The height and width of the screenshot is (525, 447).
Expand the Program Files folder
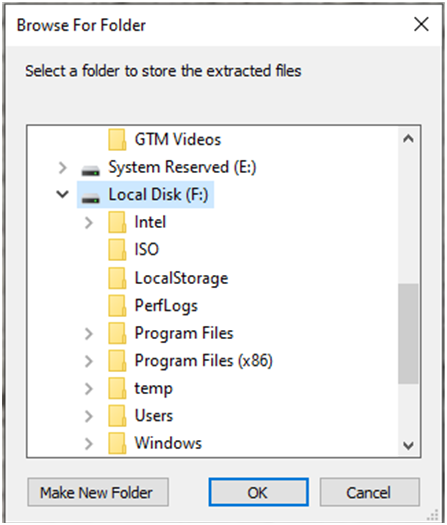click(x=89, y=333)
